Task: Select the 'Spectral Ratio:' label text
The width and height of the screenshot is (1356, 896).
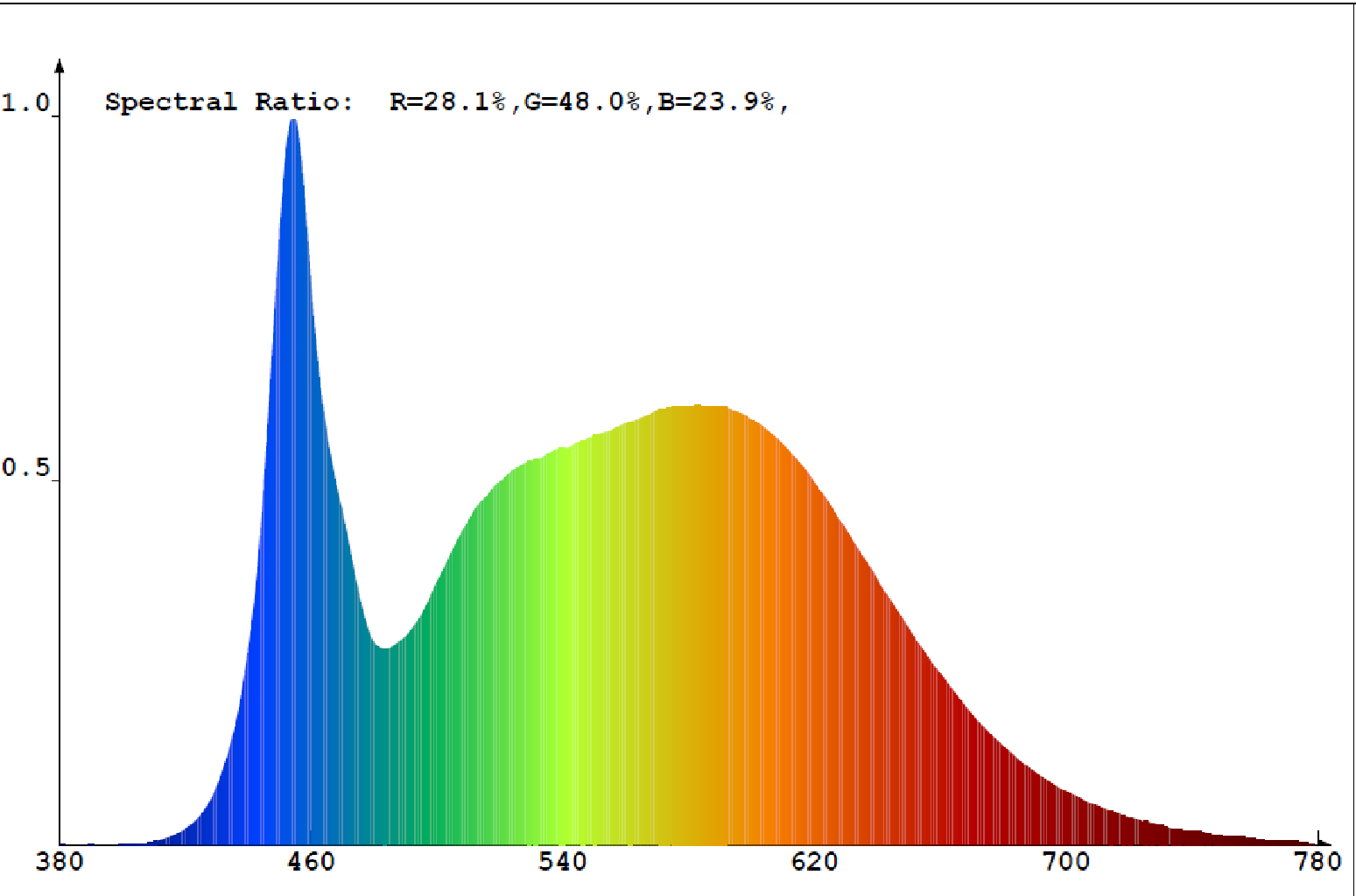Action: [x=228, y=102]
